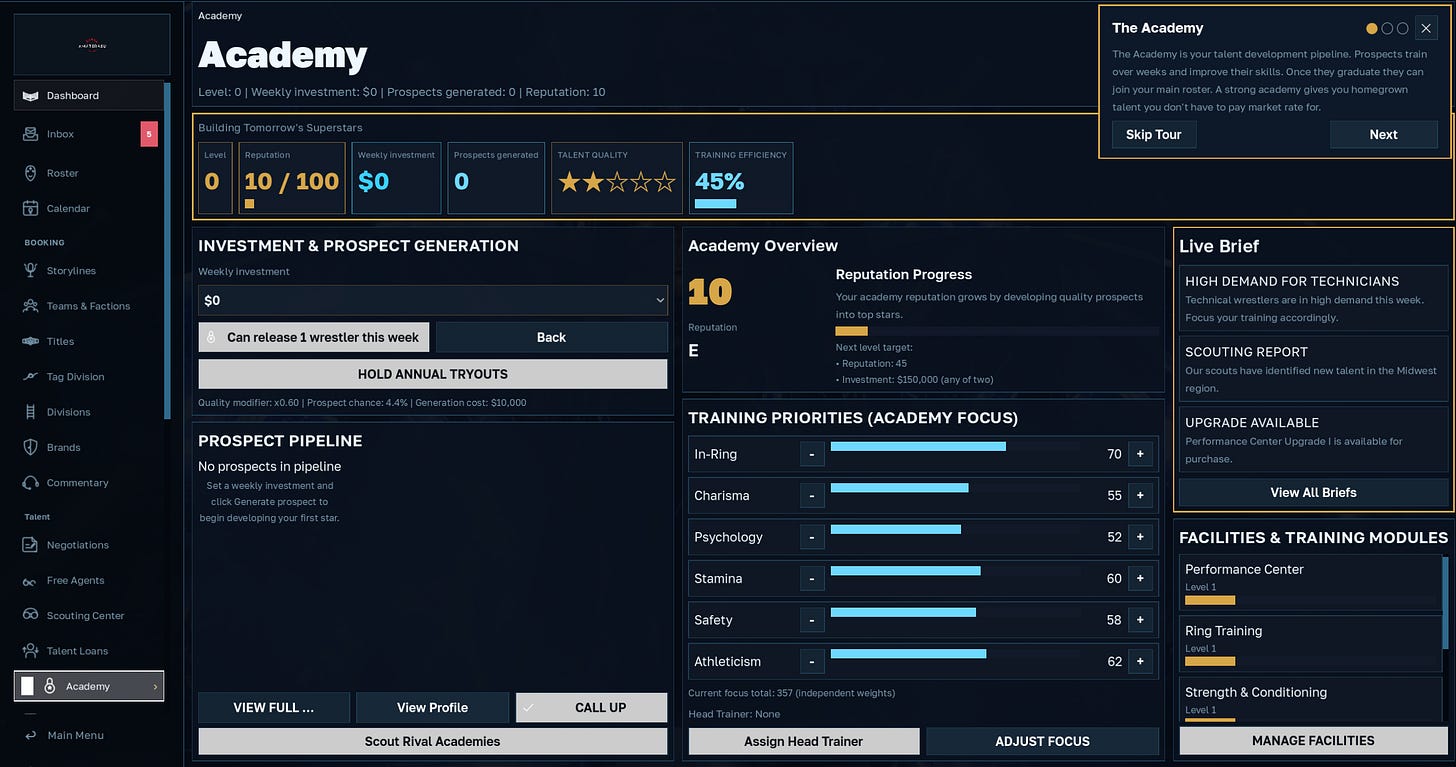Open Calendar from the sidebar menu
Screen dimensions: 1456x767
(68, 208)
